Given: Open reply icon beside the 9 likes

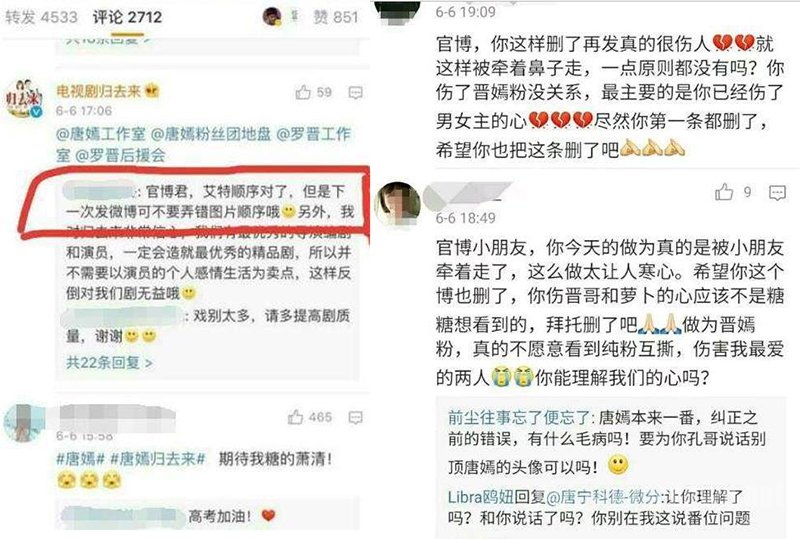Looking at the screenshot, I should 777,192.
